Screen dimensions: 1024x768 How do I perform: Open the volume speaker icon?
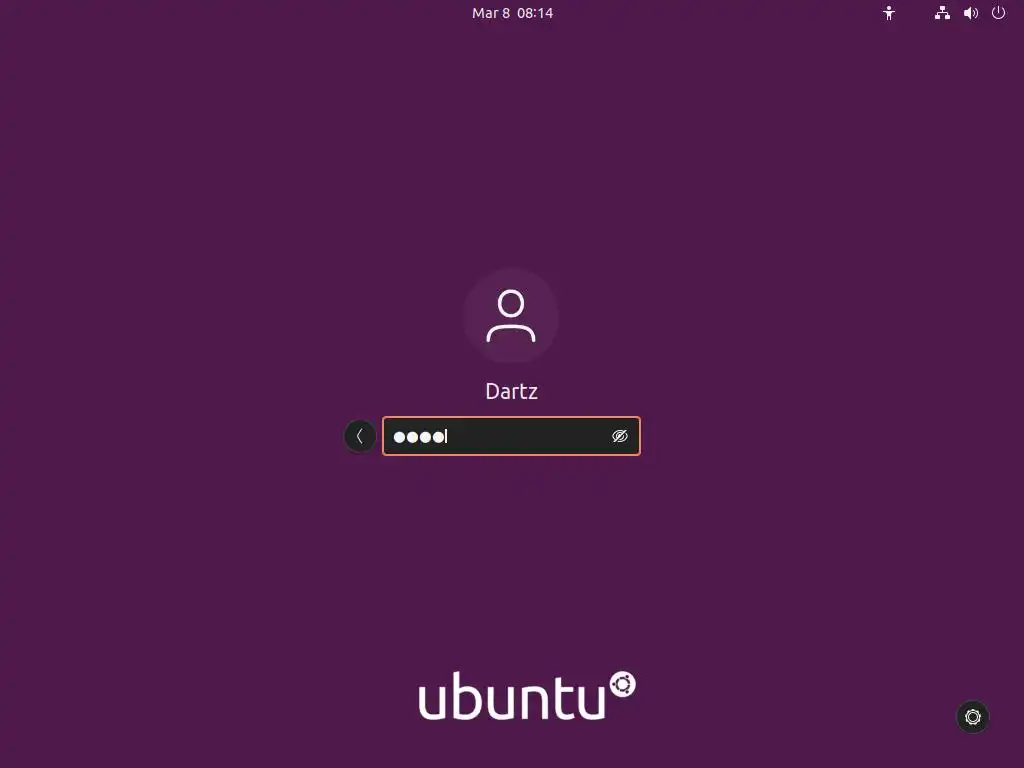coord(970,13)
